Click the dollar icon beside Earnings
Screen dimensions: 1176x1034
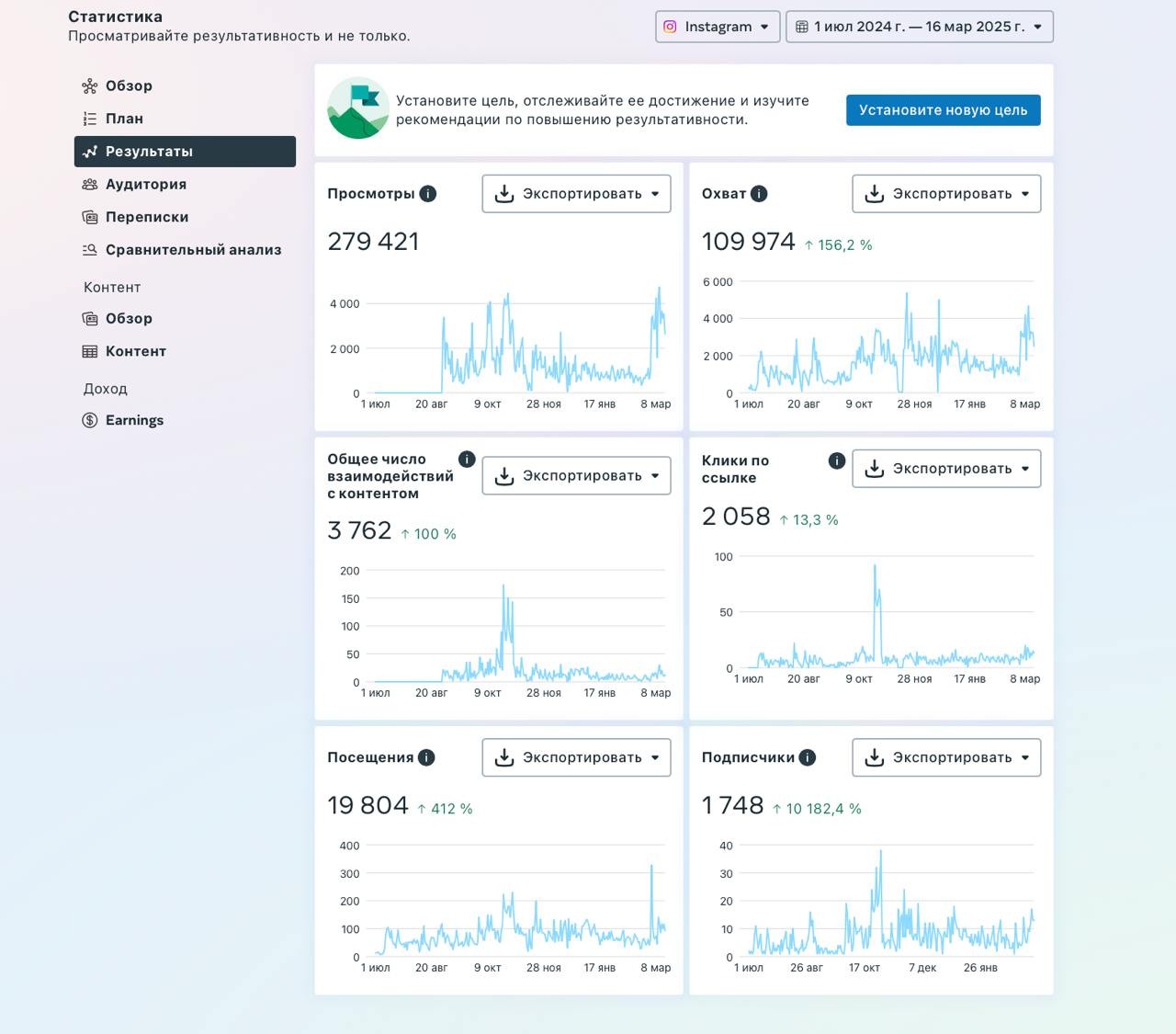(90, 420)
